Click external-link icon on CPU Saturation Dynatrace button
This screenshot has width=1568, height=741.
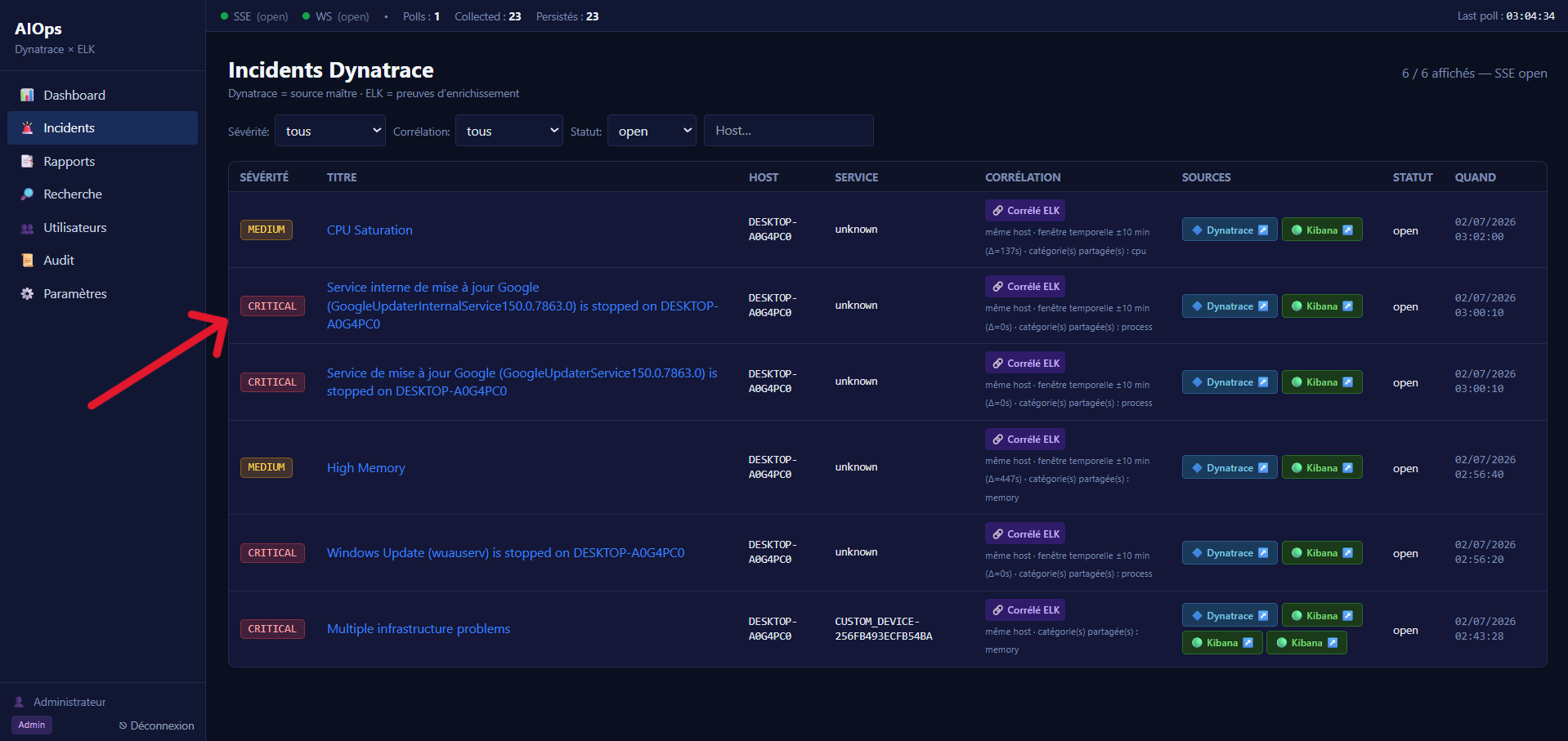point(1263,230)
